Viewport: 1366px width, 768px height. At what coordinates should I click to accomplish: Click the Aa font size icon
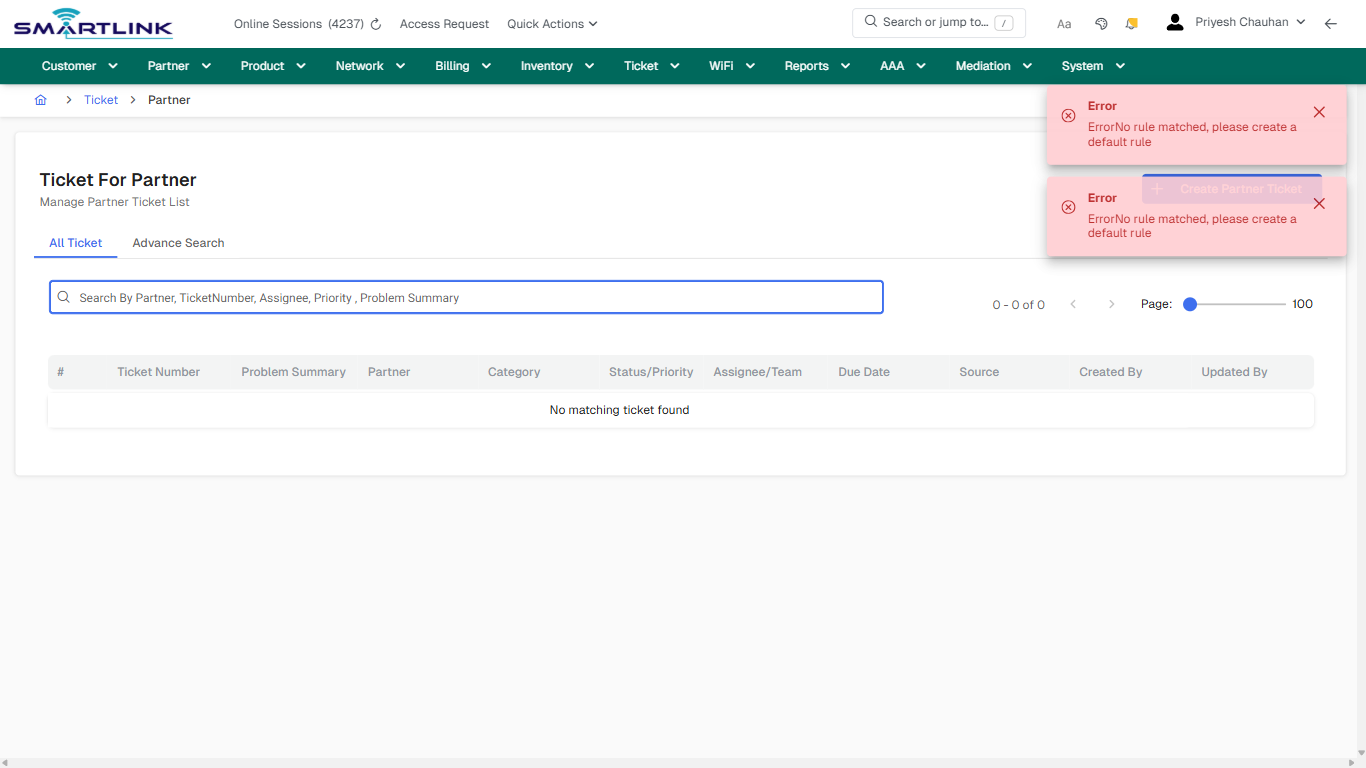pos(1063,23)
